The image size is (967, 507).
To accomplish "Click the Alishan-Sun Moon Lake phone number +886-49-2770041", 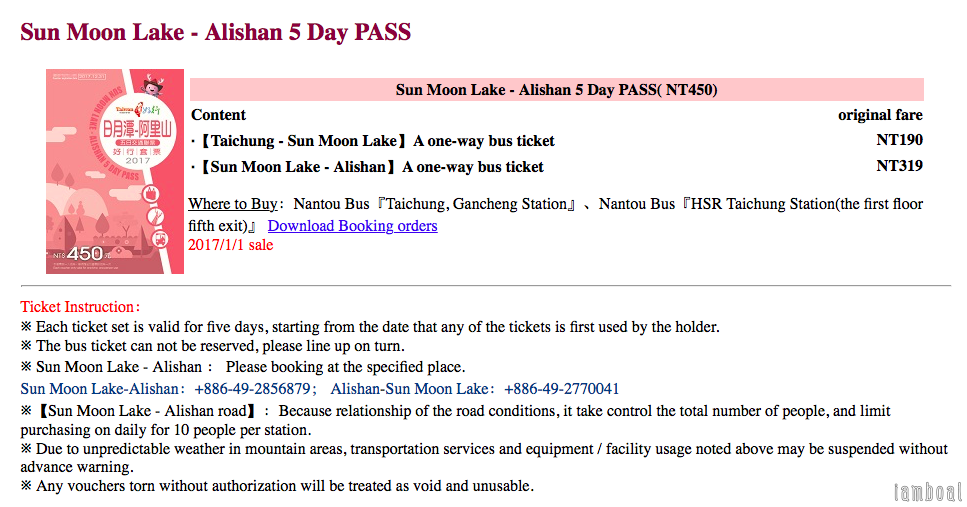I will tap(561, 389).
